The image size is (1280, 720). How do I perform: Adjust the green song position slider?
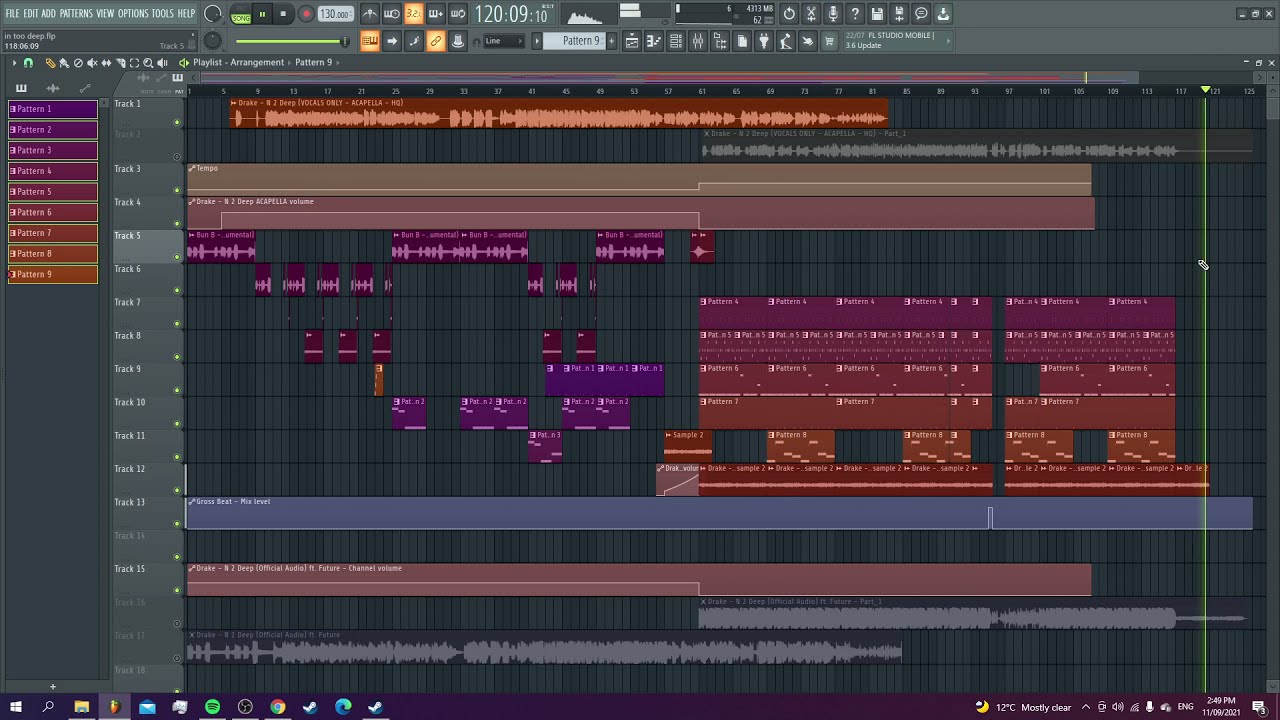click(292, 41)
